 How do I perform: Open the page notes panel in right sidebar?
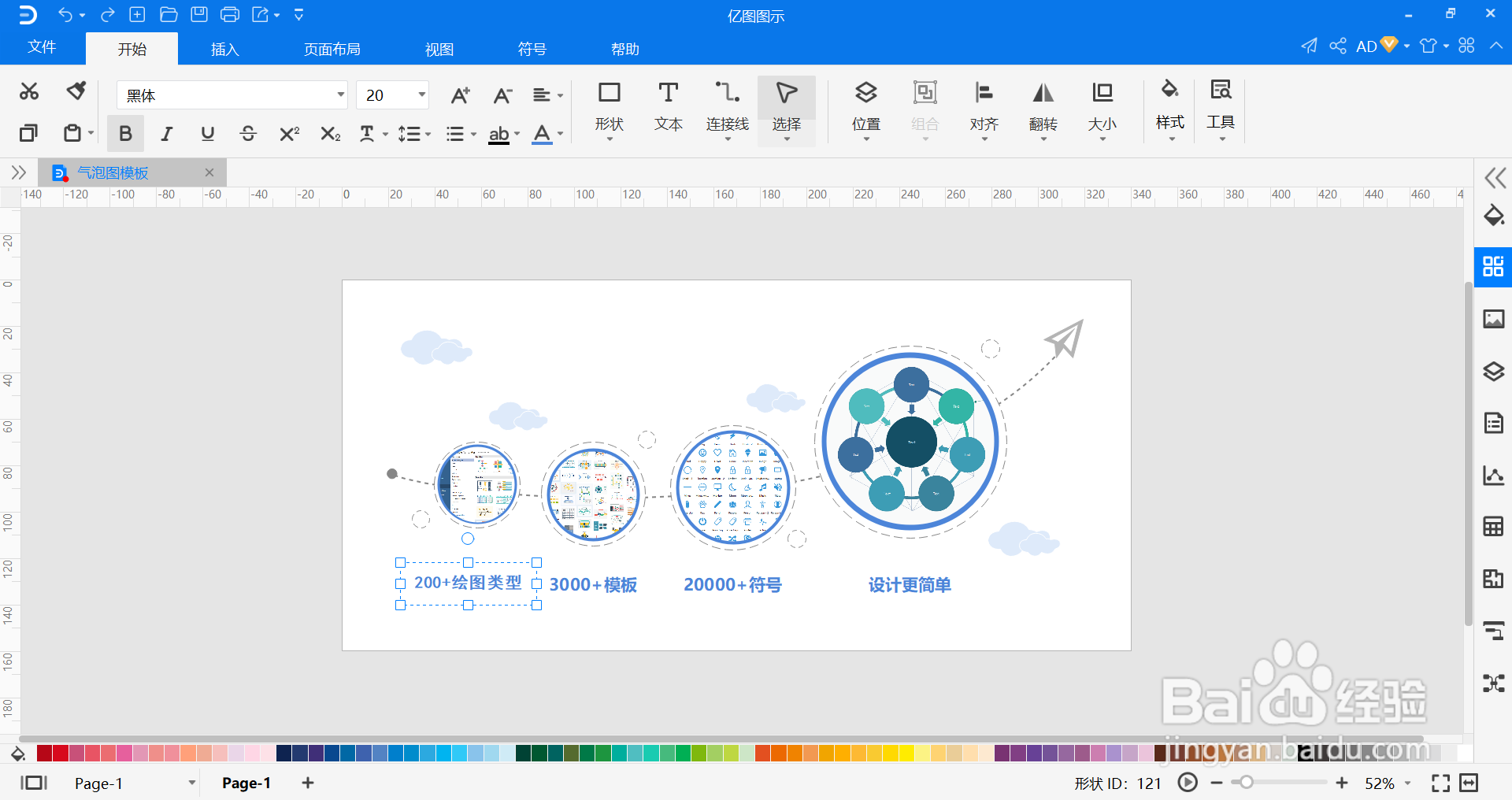coord(1494,424)
